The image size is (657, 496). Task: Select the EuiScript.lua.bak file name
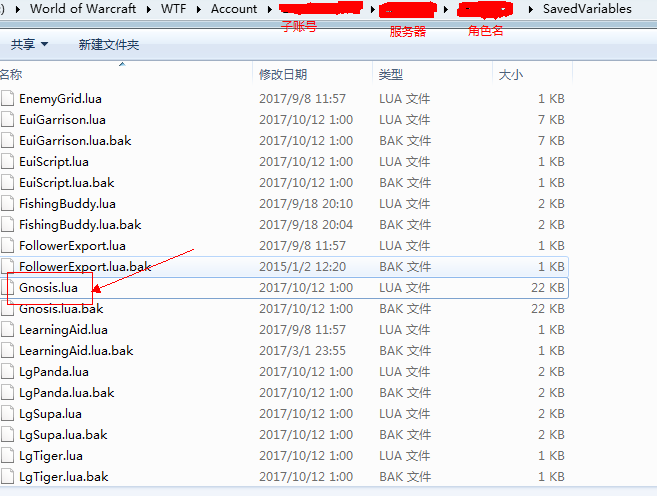(x=67, y=183)
